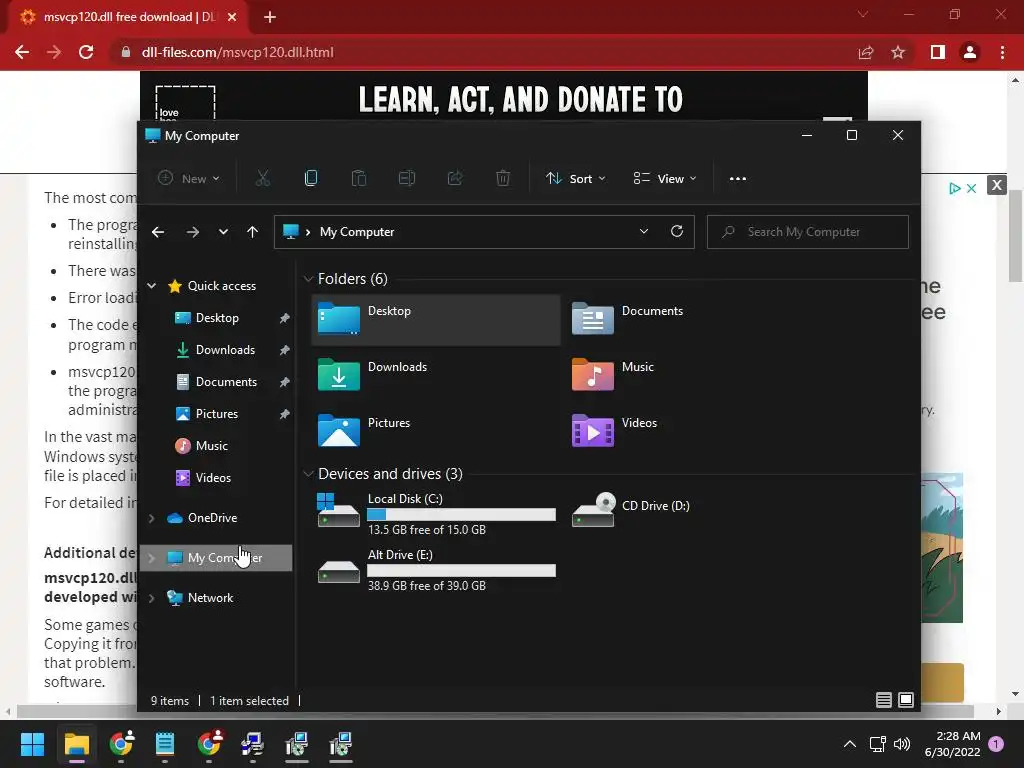Click the volume speaker tray icon
This screenshot has width=1024, height=768.
click(902, 744)
